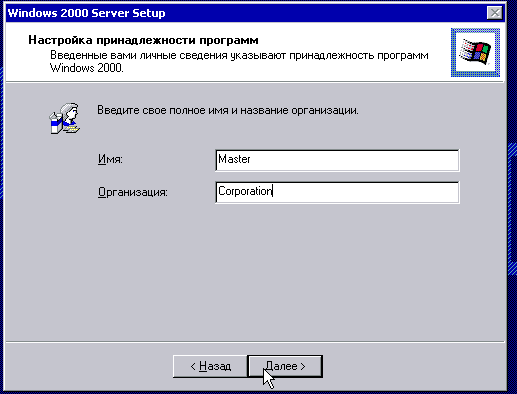The image size is (517, 394).
Task: Click the user with computer icon
Action: pyautogui.click(x=65, y=118)
